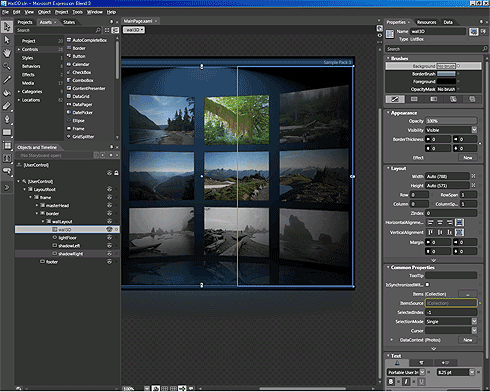This screenshot has width=490, height=392.
Task: Set Vertical Alignment to Stretch
Action: coord(459,232)
